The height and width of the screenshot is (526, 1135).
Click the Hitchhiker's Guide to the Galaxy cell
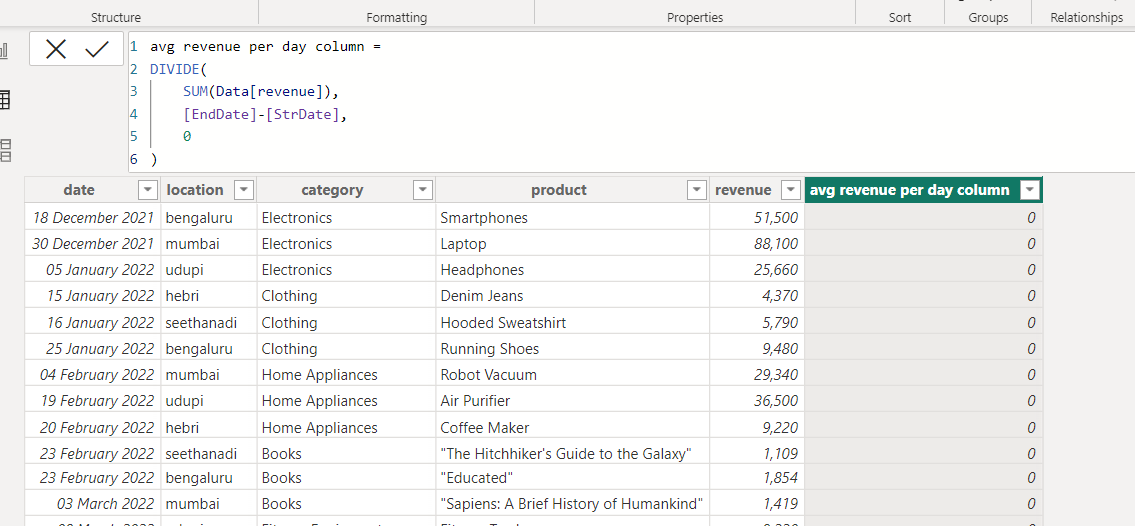click(x=573, y=454)
